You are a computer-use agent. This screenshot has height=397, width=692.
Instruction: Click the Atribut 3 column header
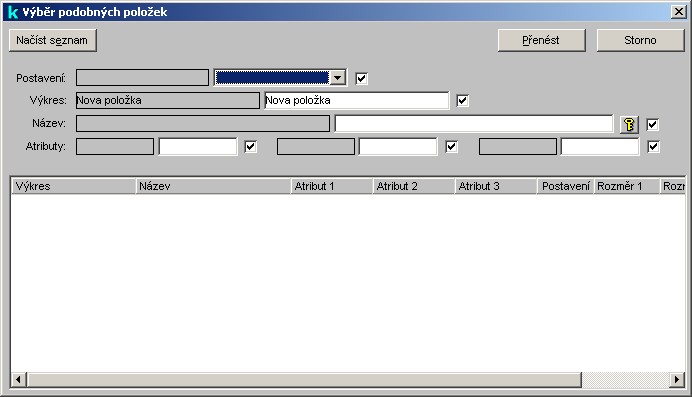[x=496, y=186]
